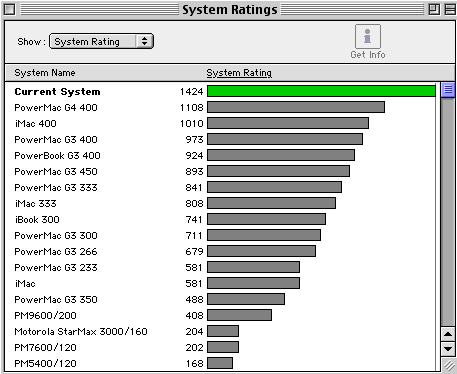Select the PowerMac G3 233 row

(x=221, y=267)
